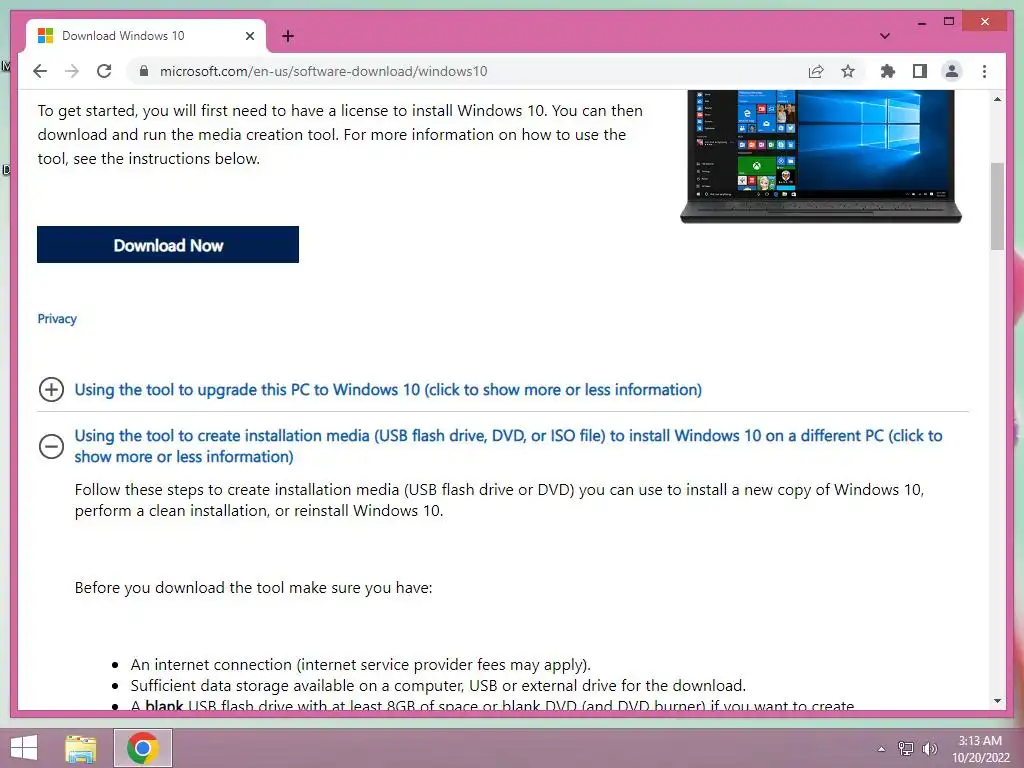Image resolution: width=1024 pixels, height=768 pixels.
Task: Click the forward navigation arrow
Action: click(72, 71)
